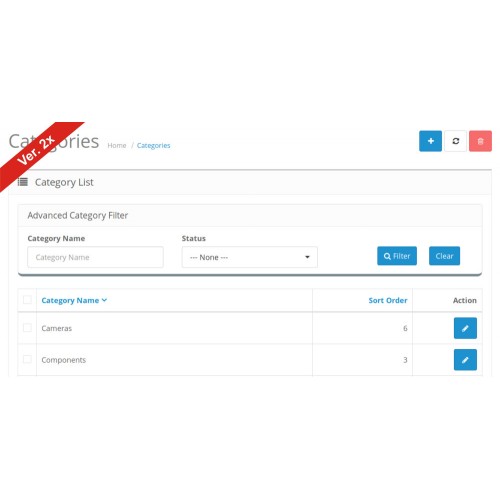Edit the Cameras category with pencil icon
The image size is (500, 500).
[465, 328]
